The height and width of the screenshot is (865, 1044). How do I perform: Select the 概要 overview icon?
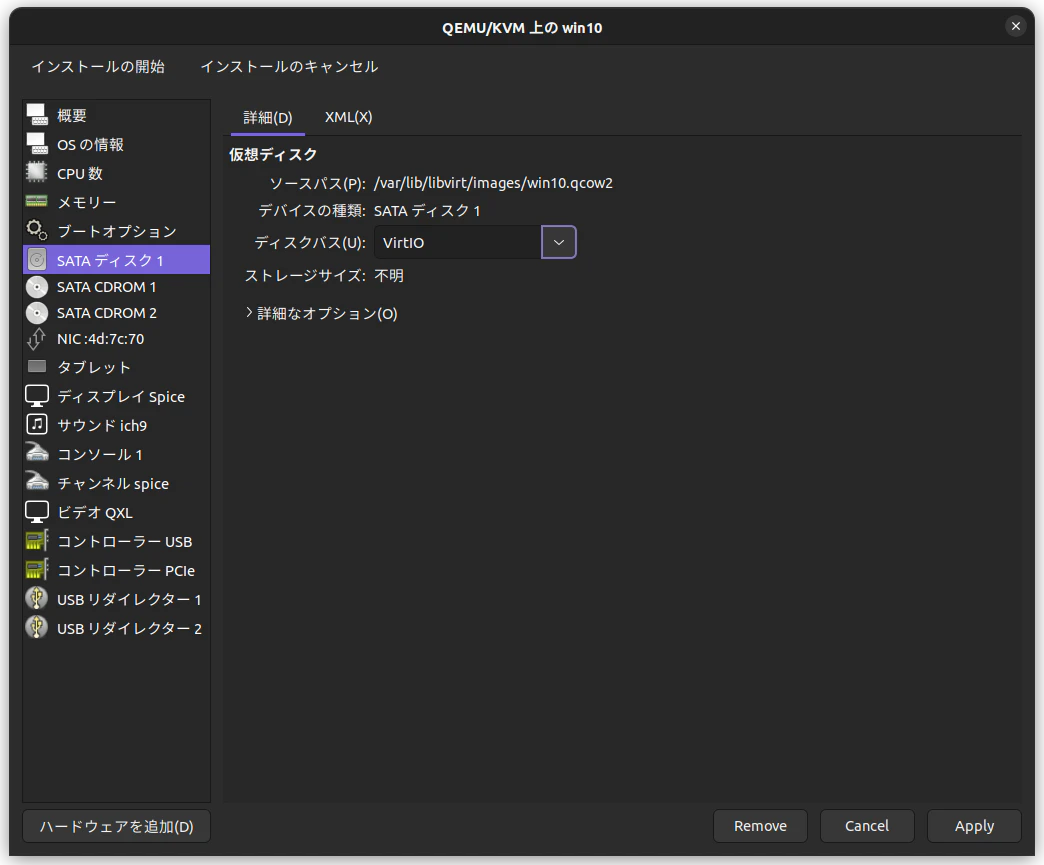click(37, 115)
